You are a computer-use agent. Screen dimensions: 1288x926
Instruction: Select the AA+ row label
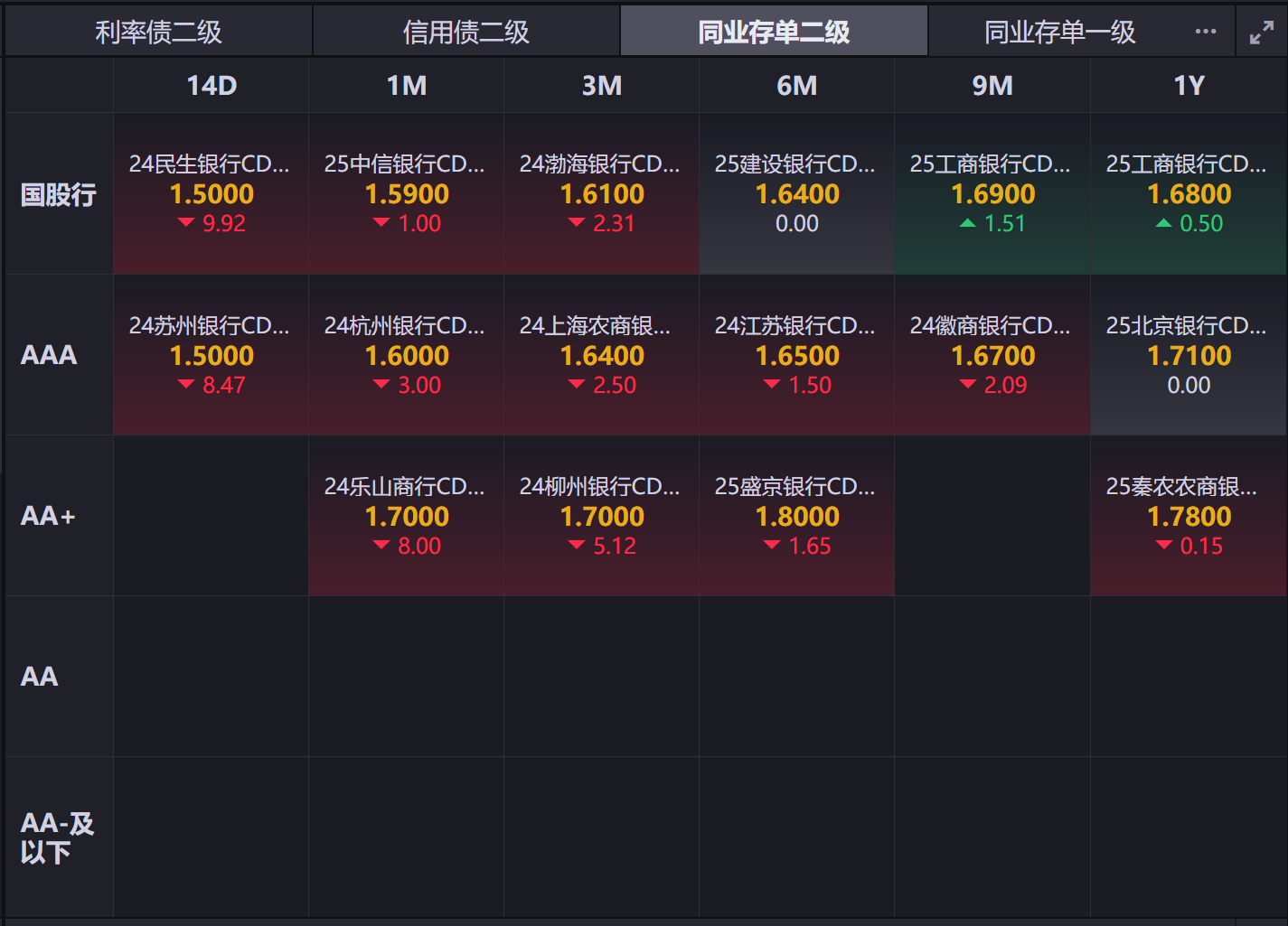point(59,516)
